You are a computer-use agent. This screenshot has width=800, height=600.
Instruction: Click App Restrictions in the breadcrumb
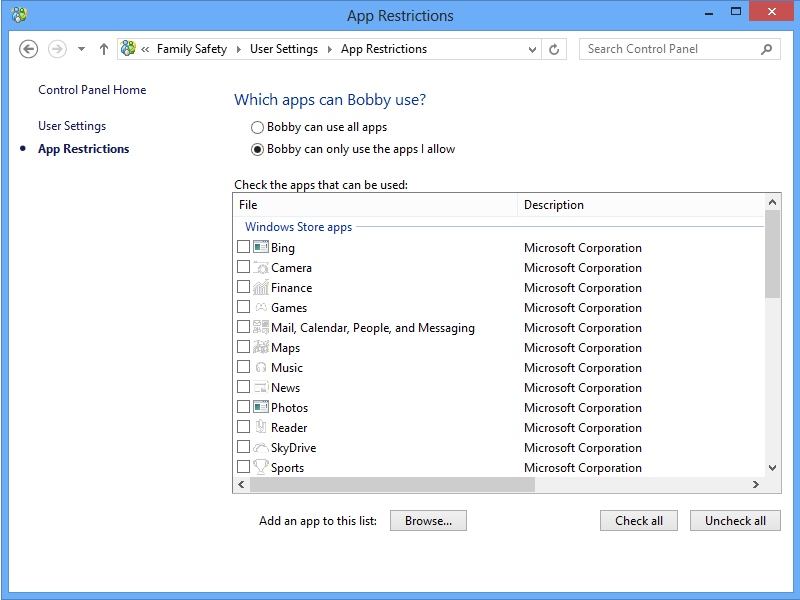coord(384,49)
